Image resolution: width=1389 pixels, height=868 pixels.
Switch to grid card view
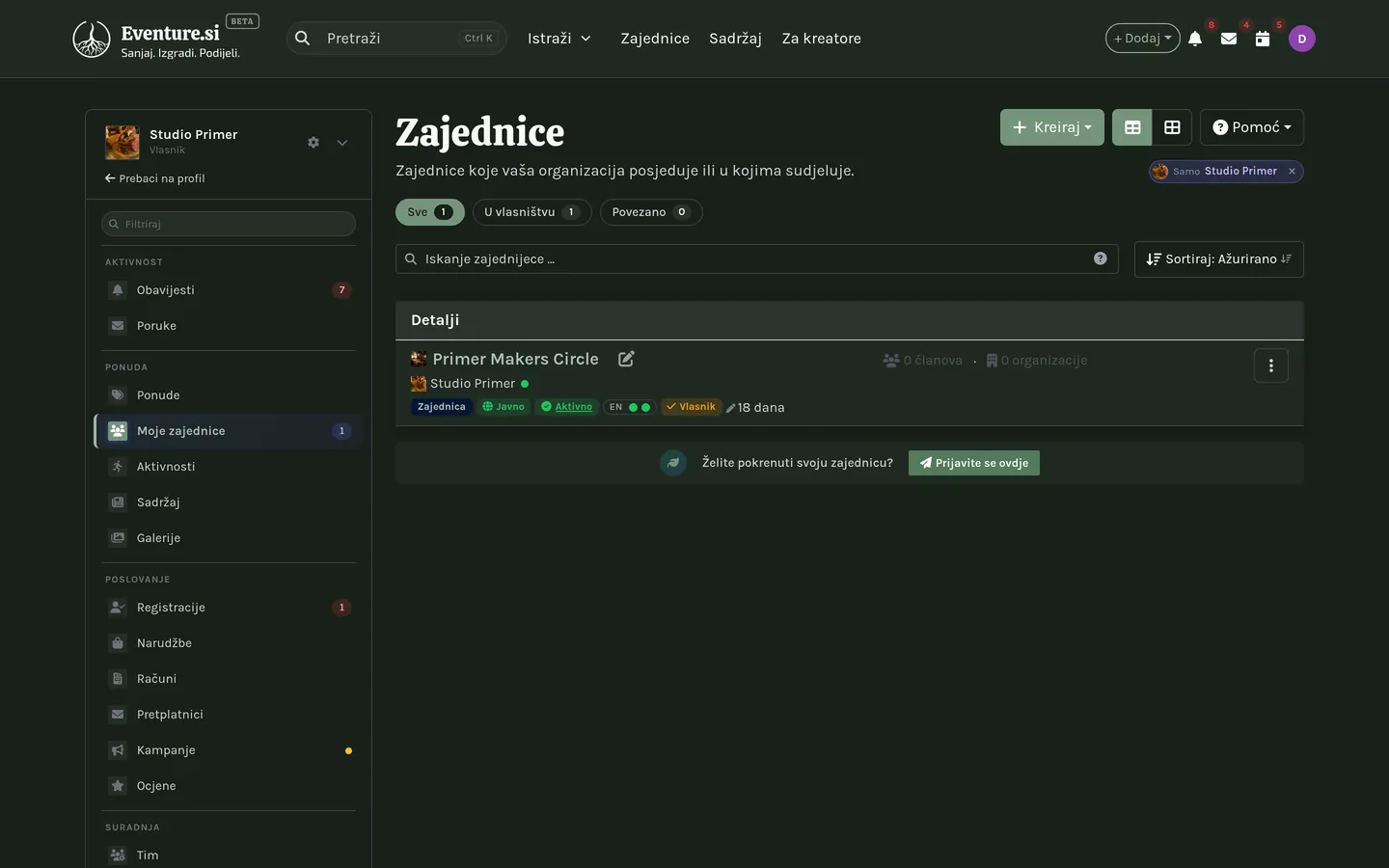tap(1172, 127)
